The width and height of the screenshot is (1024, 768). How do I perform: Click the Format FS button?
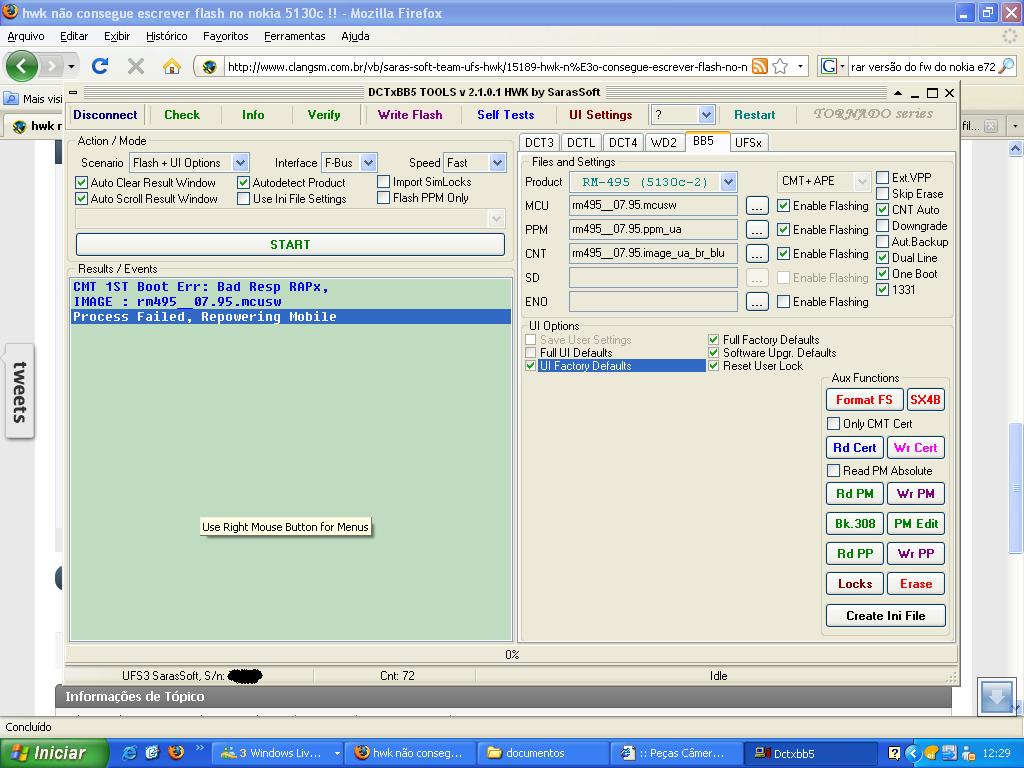864,400
